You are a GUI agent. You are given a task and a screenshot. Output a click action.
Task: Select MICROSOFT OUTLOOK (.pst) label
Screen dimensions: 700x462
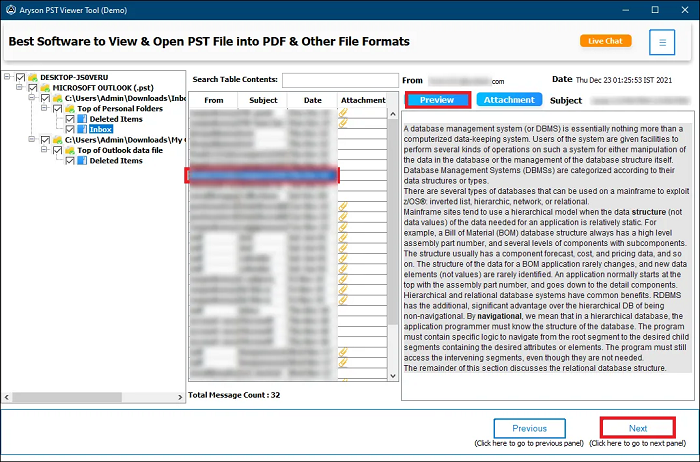pyautogui.click(x=103, y=87)
